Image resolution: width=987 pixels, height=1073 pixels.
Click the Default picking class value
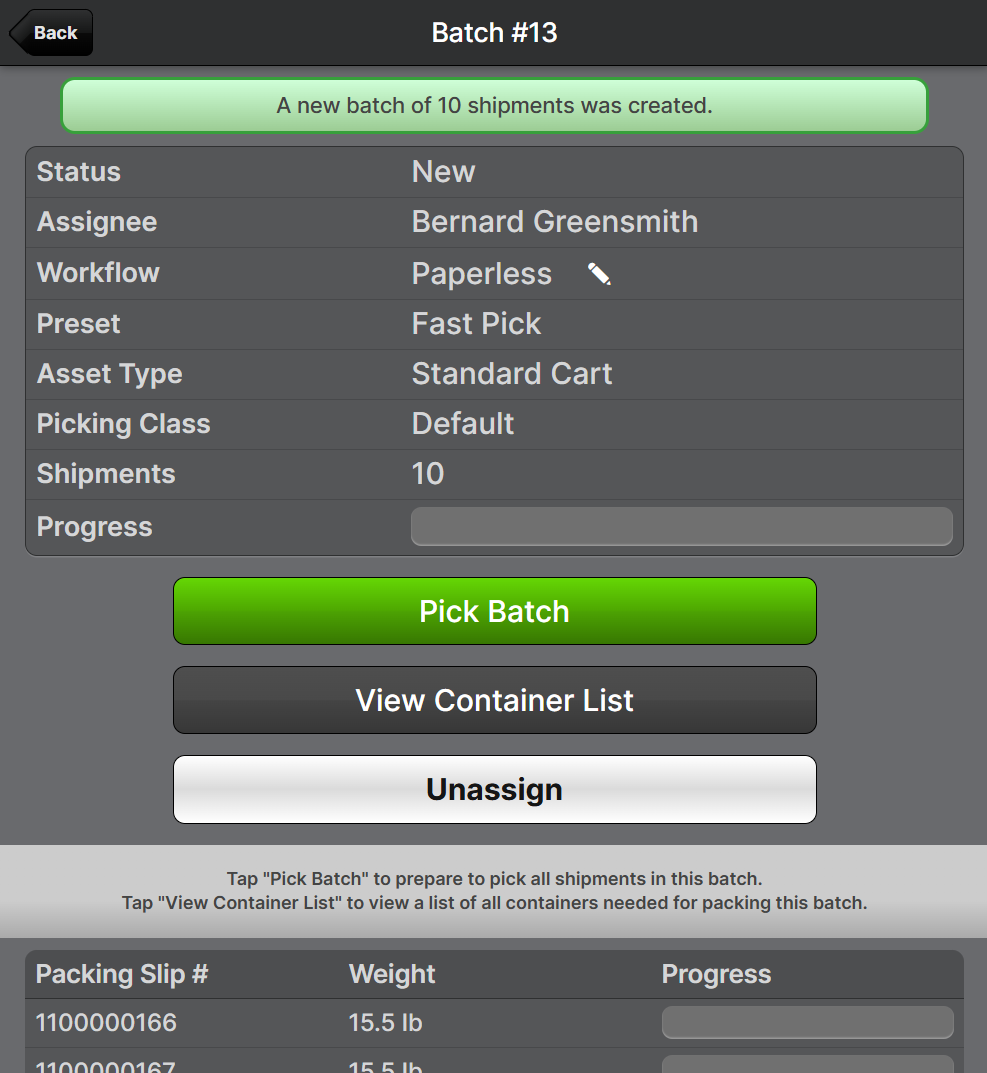point(462,424)
